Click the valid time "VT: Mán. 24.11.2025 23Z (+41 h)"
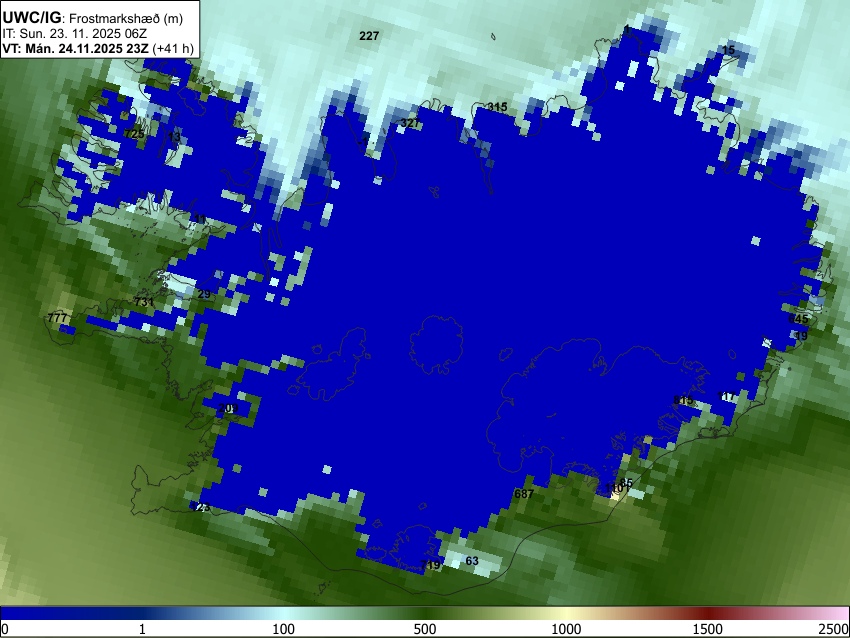 click(98, 48)
